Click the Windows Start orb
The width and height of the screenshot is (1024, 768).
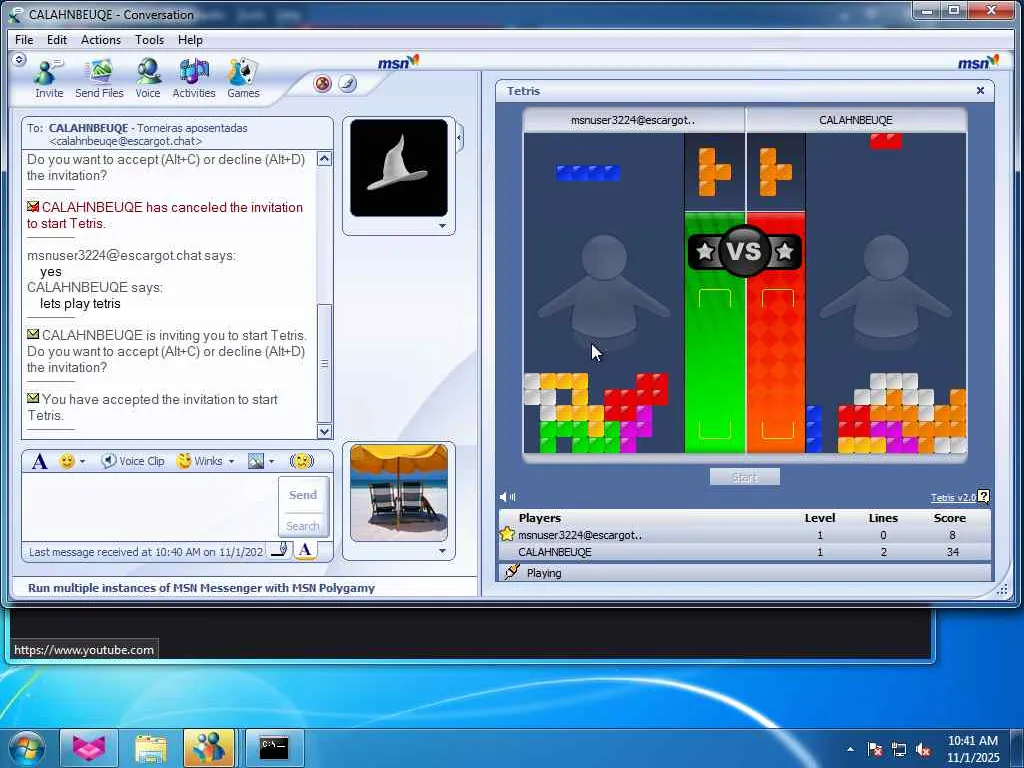[x=27, y=748]
